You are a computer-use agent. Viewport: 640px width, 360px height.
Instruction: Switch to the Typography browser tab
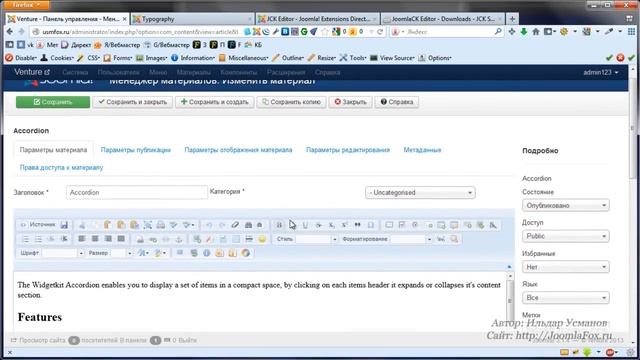(x=192, y=19)
